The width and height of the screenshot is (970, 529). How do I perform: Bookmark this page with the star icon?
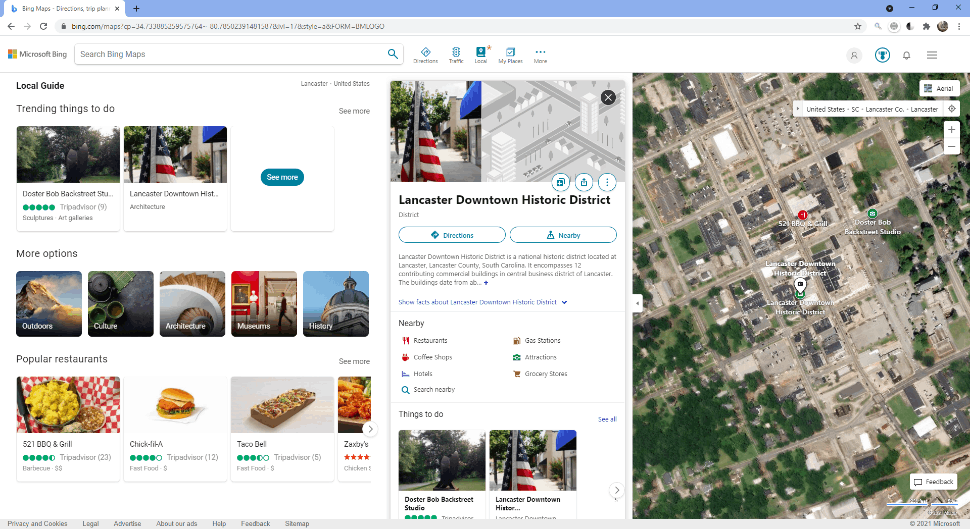(857, 26)
